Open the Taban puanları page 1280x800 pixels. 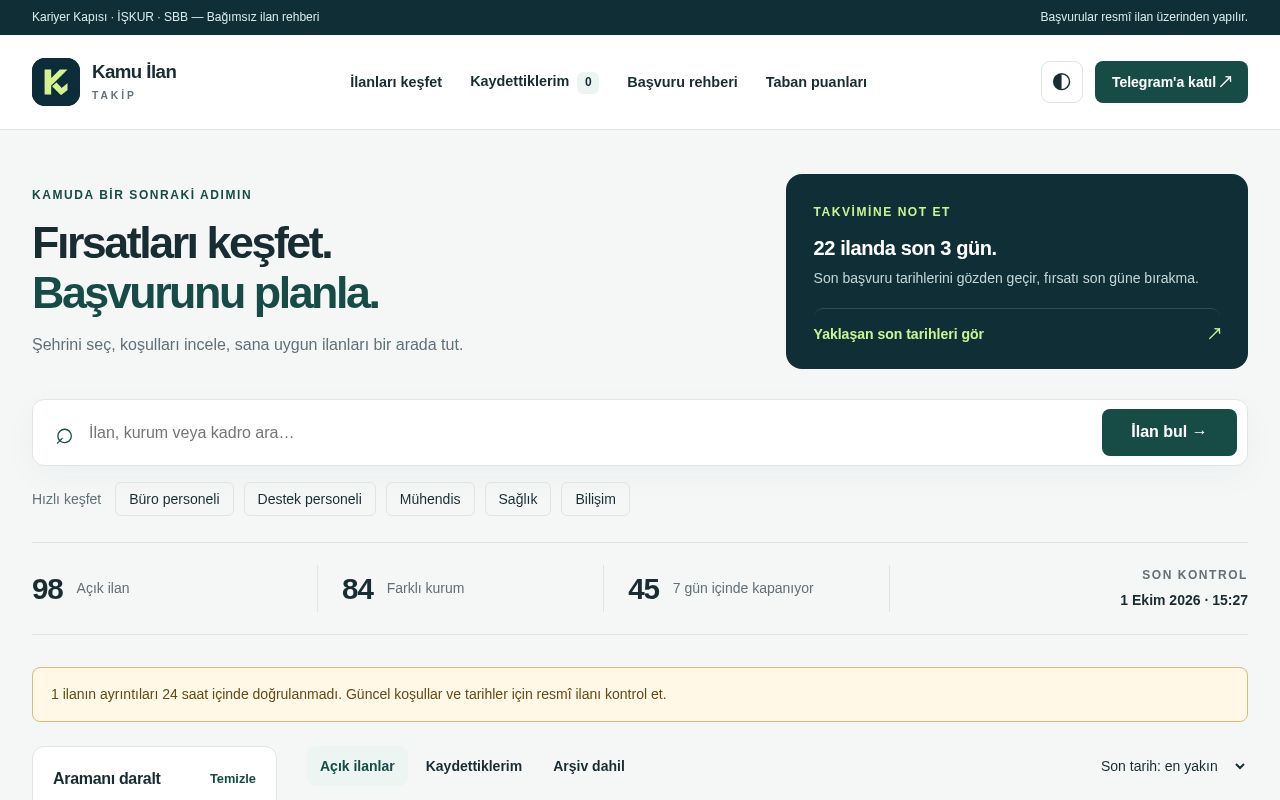point(816,82)
